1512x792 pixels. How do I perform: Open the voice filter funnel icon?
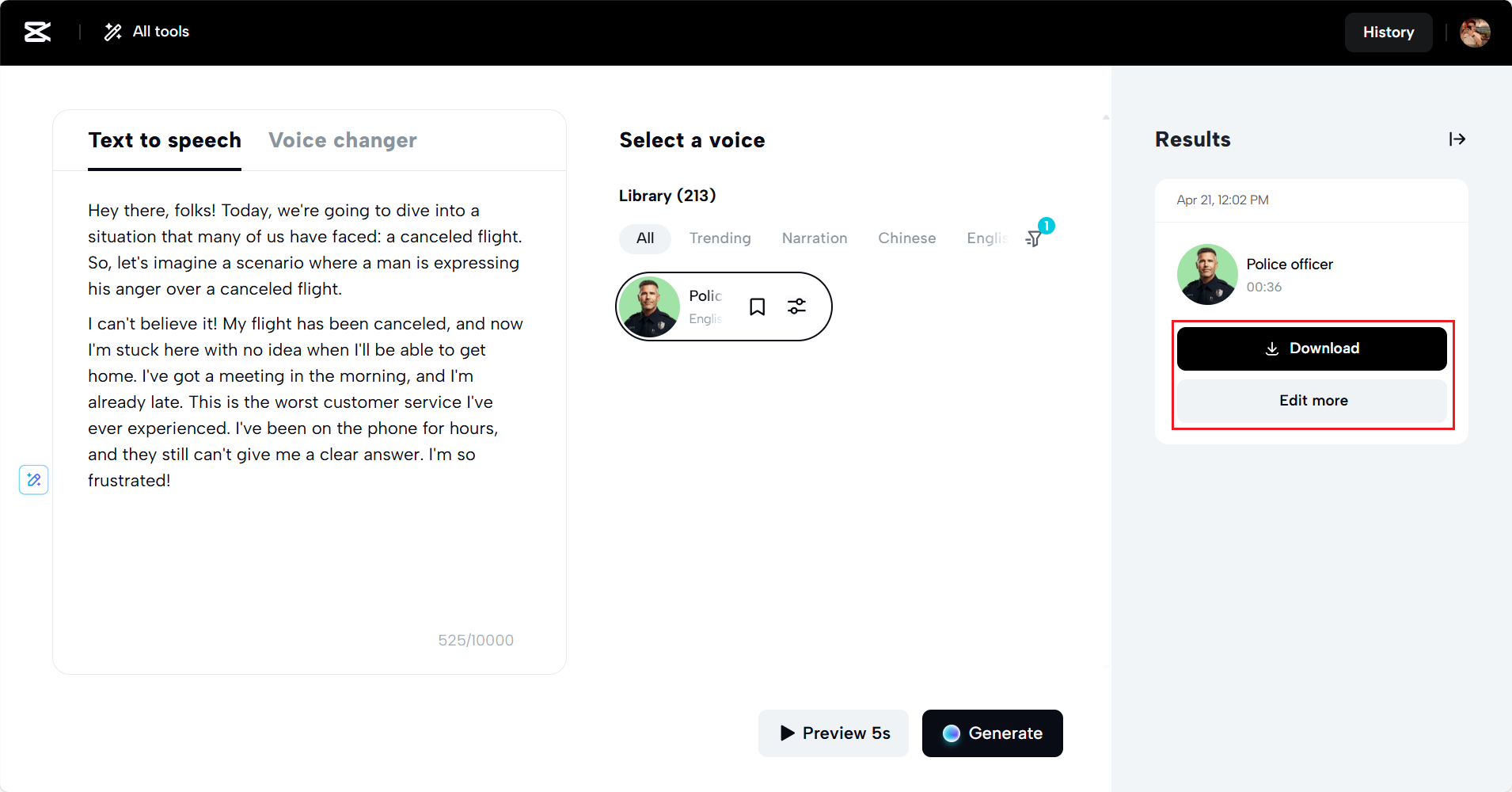point(1035,238)
